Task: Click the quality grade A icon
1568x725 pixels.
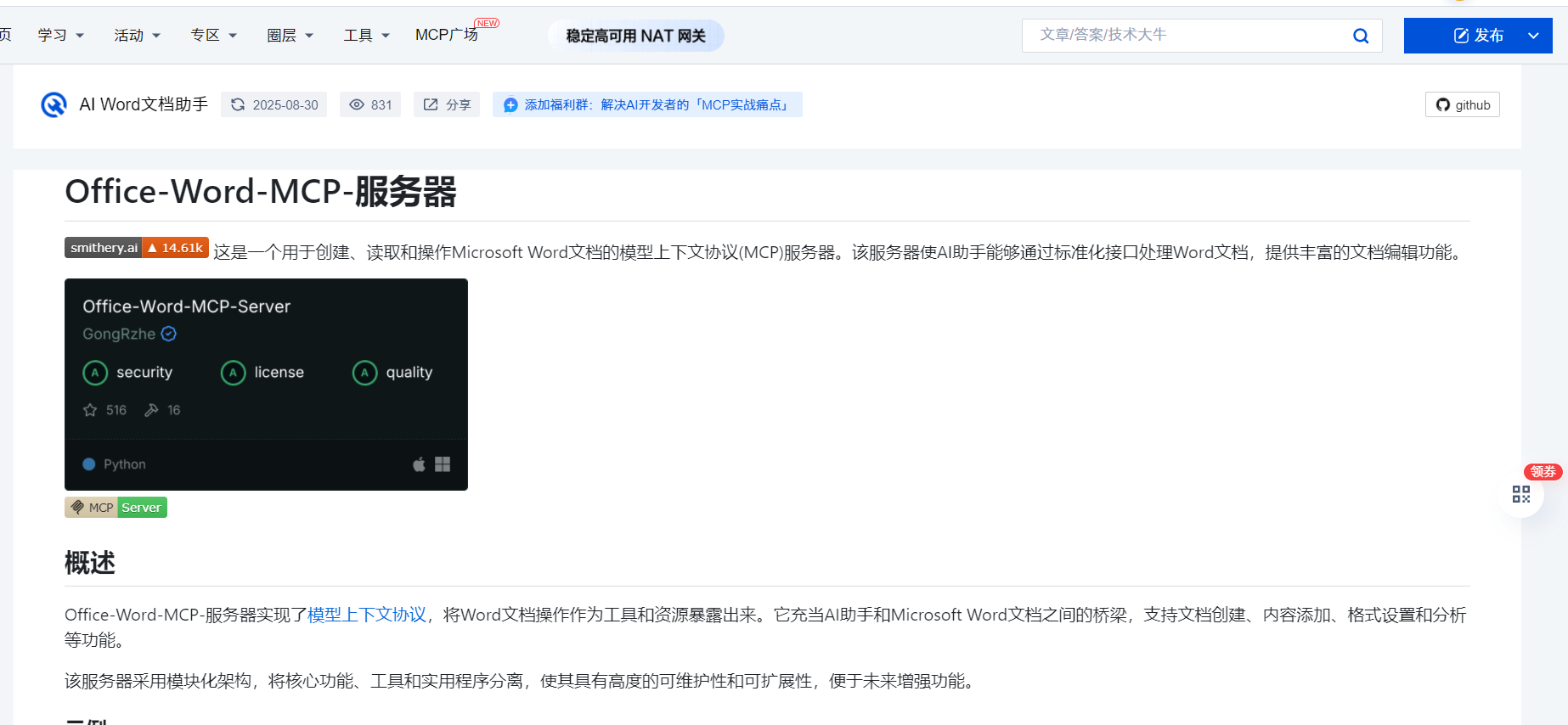Action: [x=364, y=373]
